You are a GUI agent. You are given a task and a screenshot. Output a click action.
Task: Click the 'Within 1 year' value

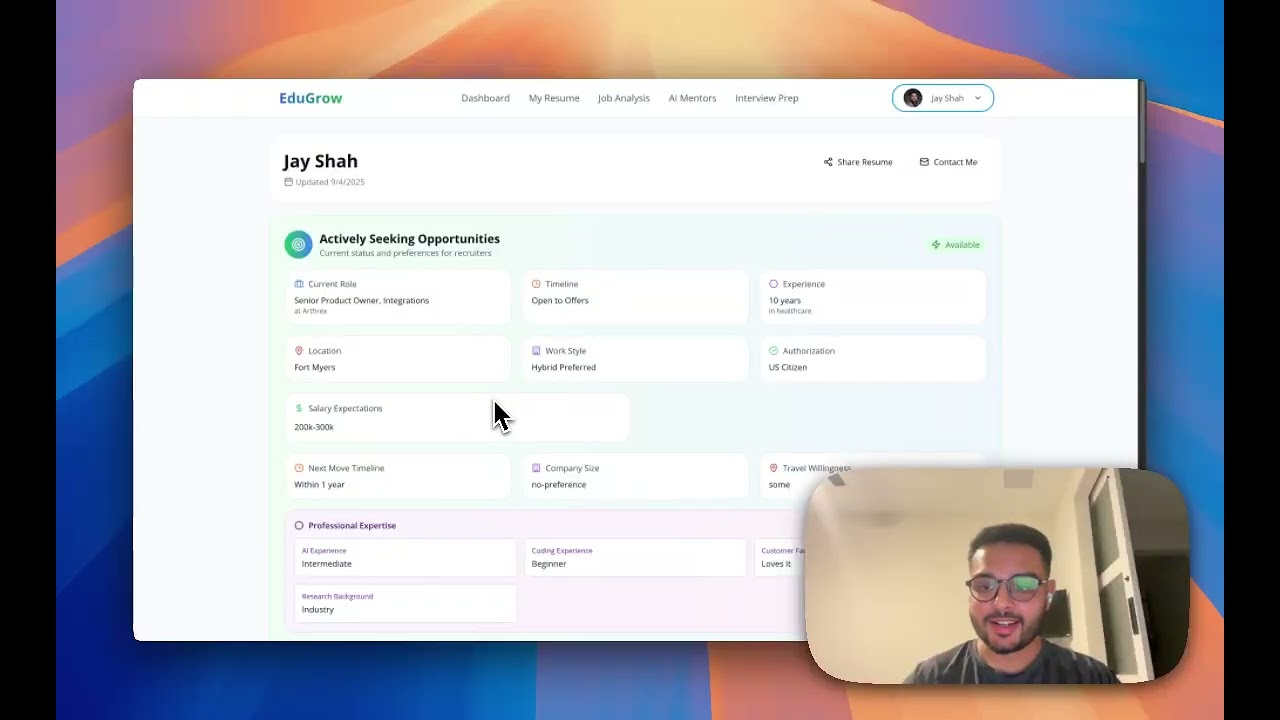pos(319,484)
